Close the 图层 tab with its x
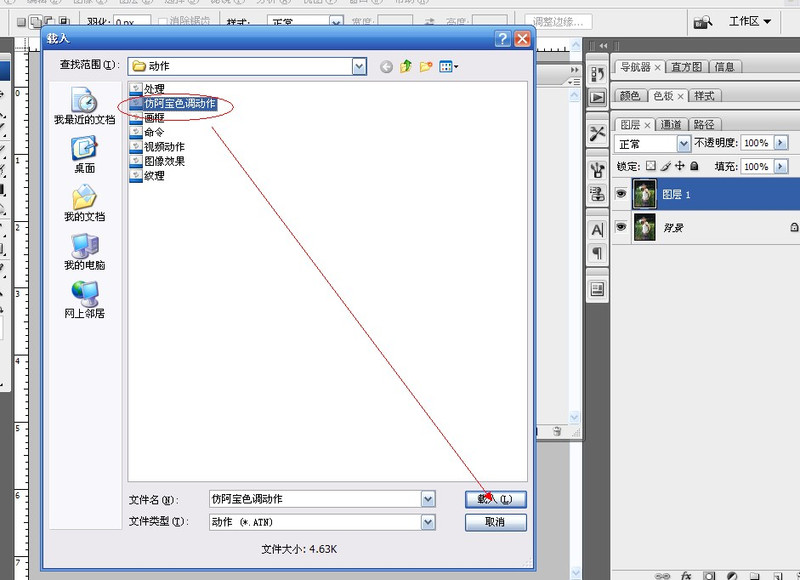 click(x=647, y=125)
